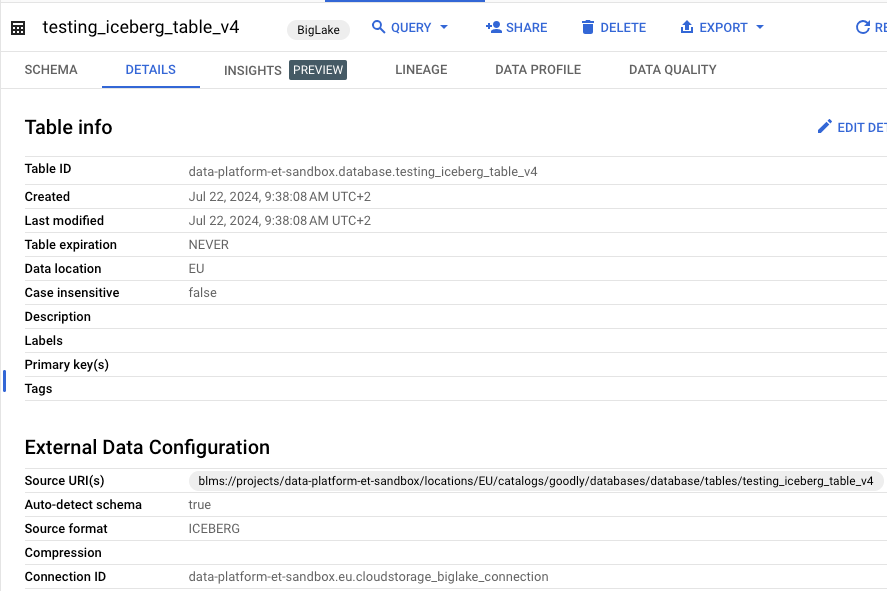Click the Table expiration label

pos(70,245)
